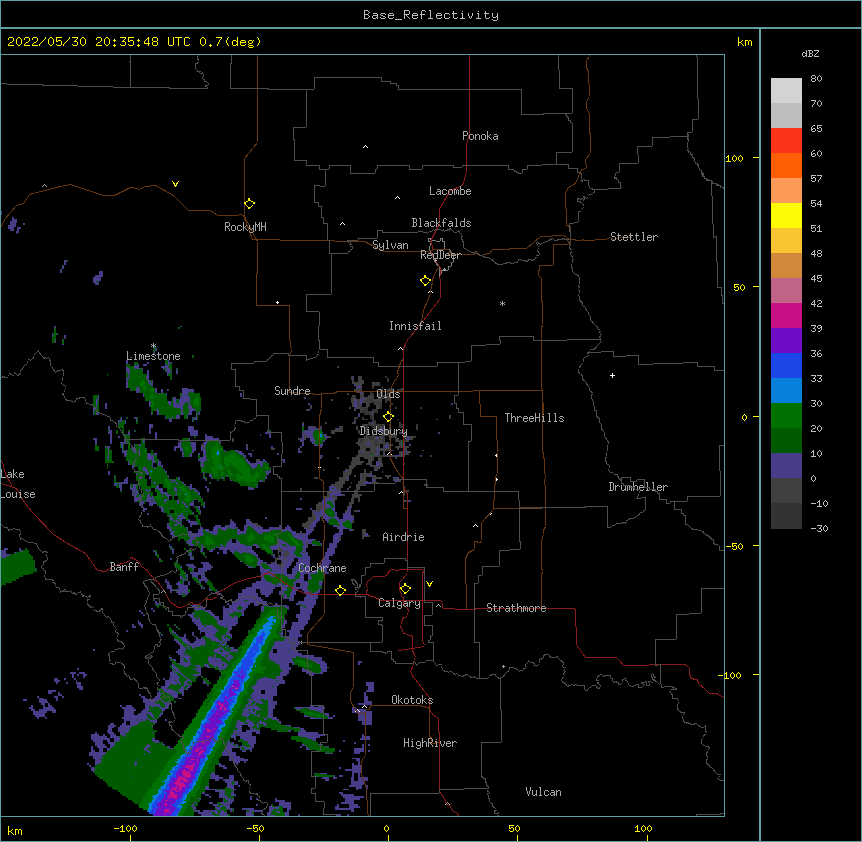This screenshot has width=862, height=842.
Task: Select the top light gray 80 dBZ swatch
Action: point(786,91)
